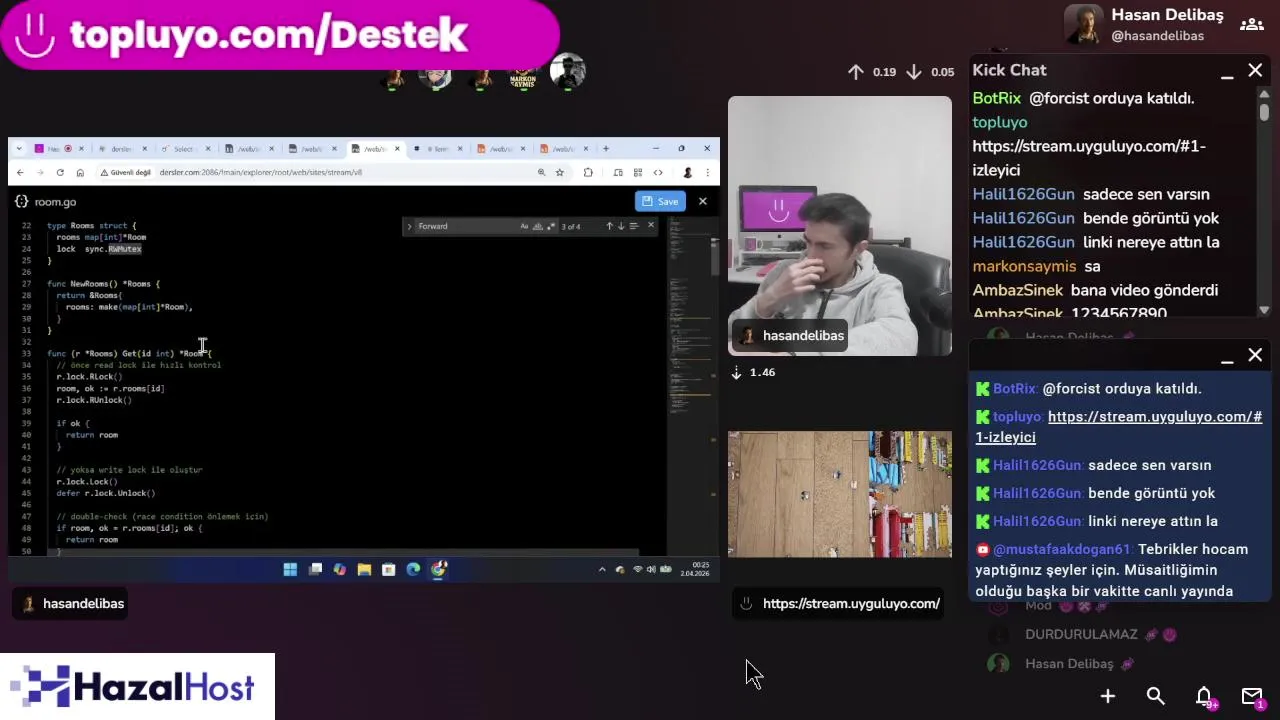Open notifications bell in the bottom bar
This screenshot has height=720, width=1280.
[1205, 696]
